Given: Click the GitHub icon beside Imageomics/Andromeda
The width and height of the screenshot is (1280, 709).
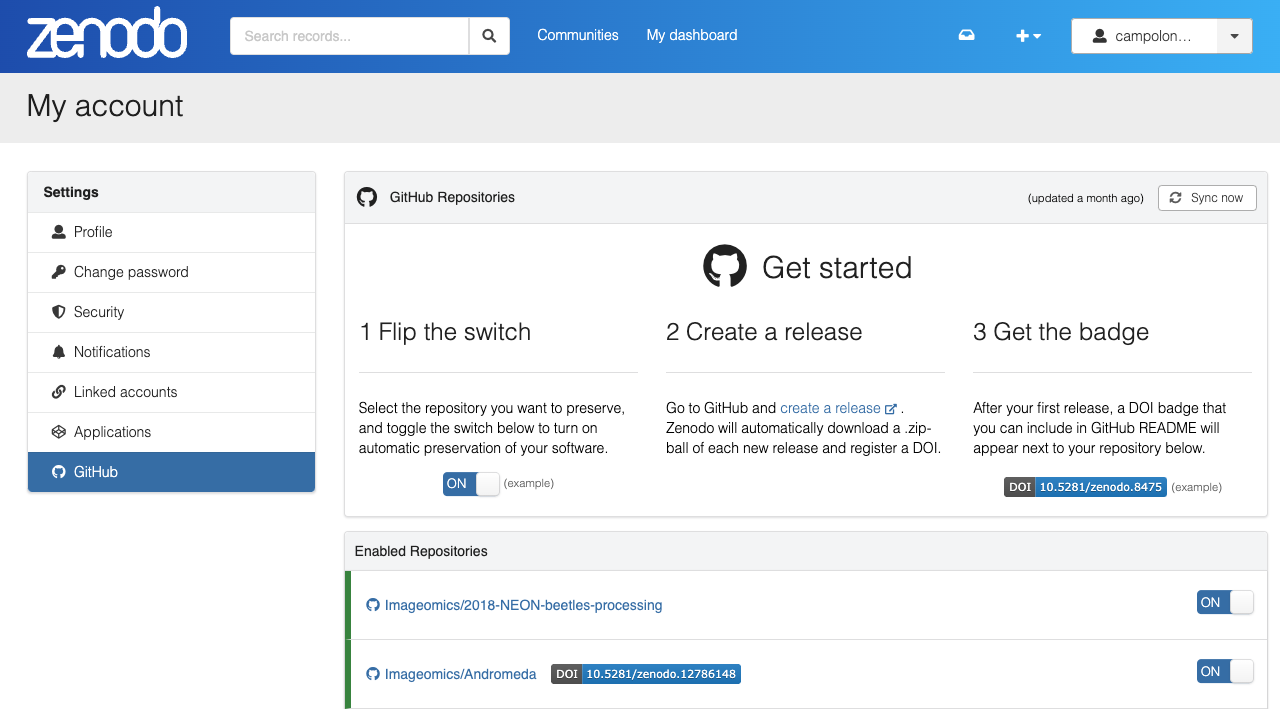Looking at the screenshot, I should (x=373, y=674).
